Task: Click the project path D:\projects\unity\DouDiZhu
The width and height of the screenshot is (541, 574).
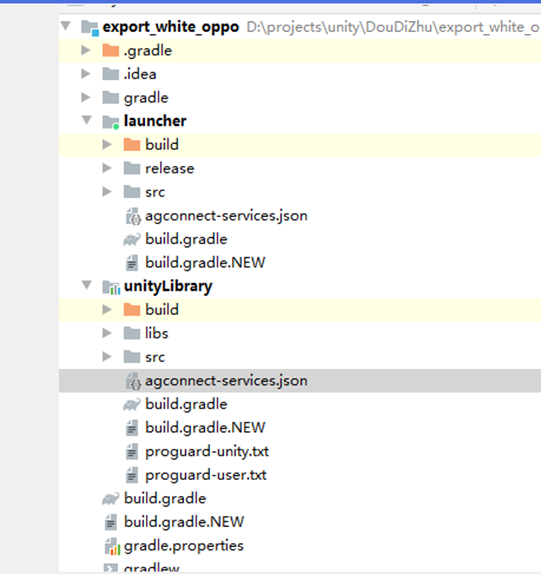Action: [x=393, y=27]
